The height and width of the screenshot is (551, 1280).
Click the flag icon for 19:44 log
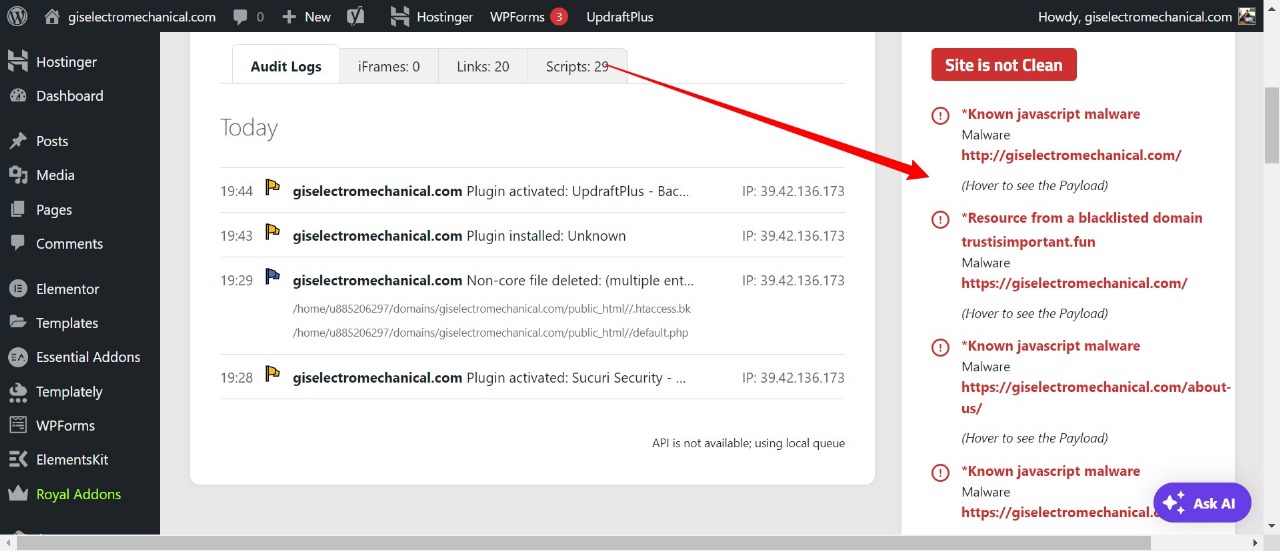point(272,187)
